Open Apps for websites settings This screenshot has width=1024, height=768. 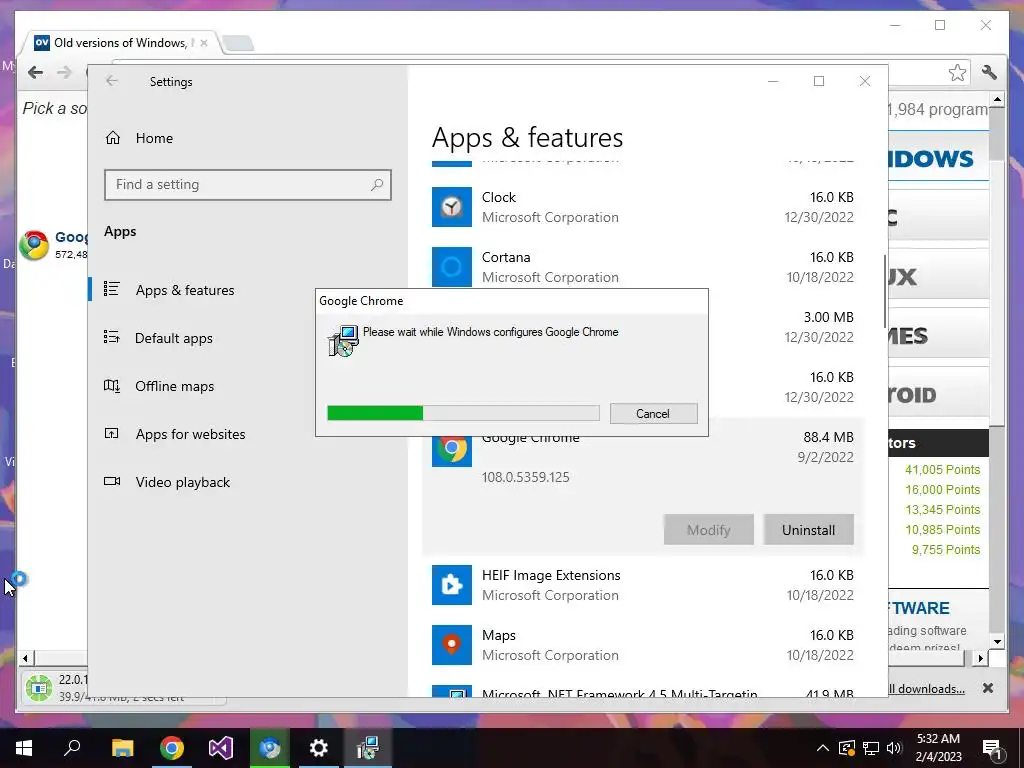tap(190, 434)
